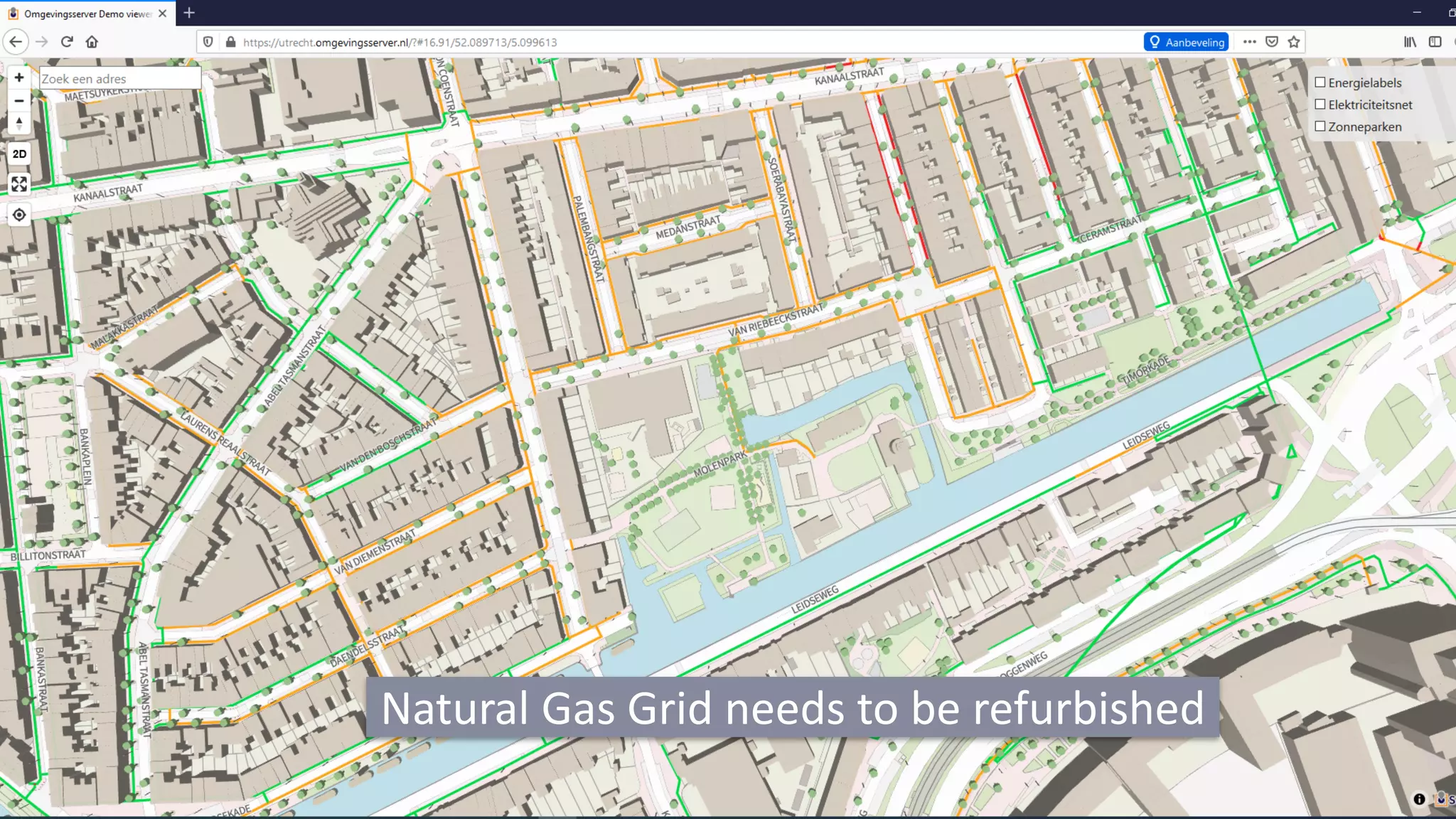
Task: Reload the current page
Action: click(x=67, y=42)
